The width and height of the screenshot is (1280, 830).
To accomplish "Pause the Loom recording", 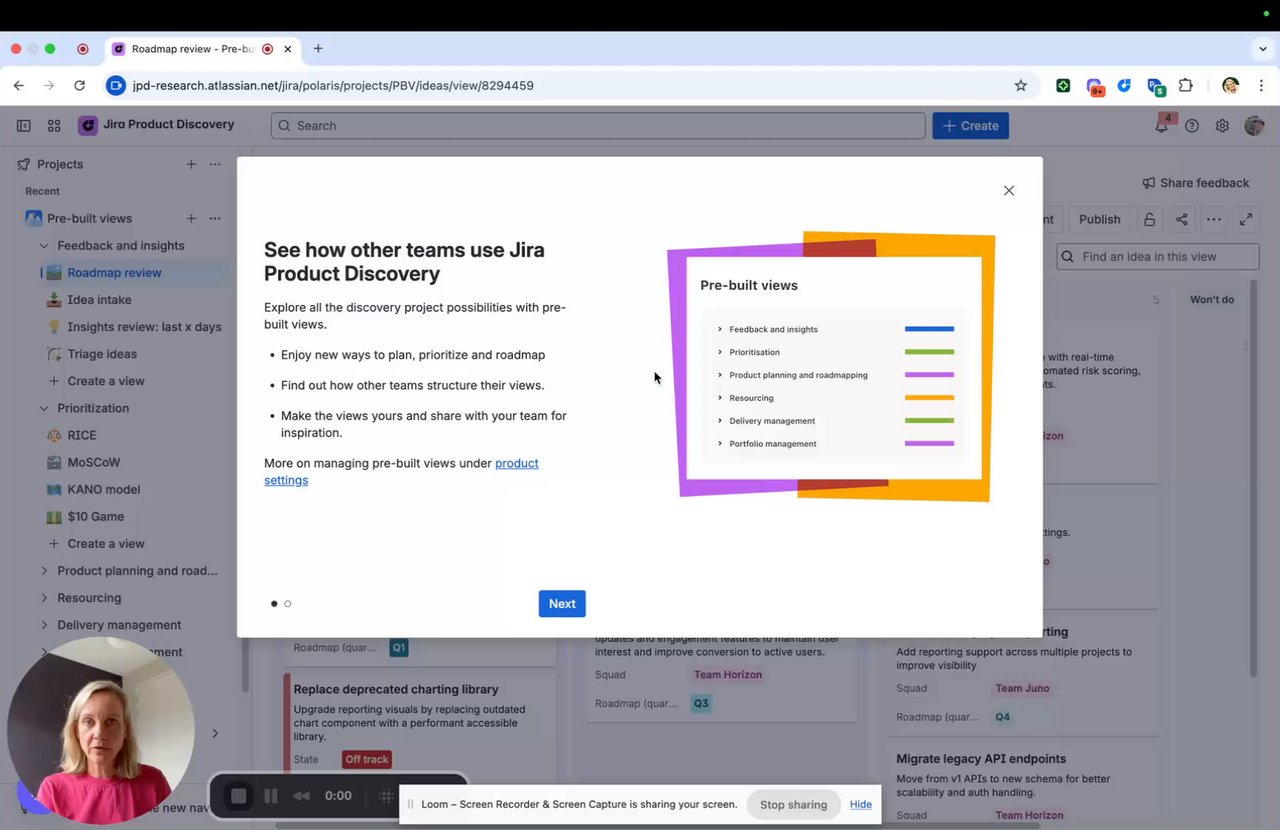I will point(270,796).
